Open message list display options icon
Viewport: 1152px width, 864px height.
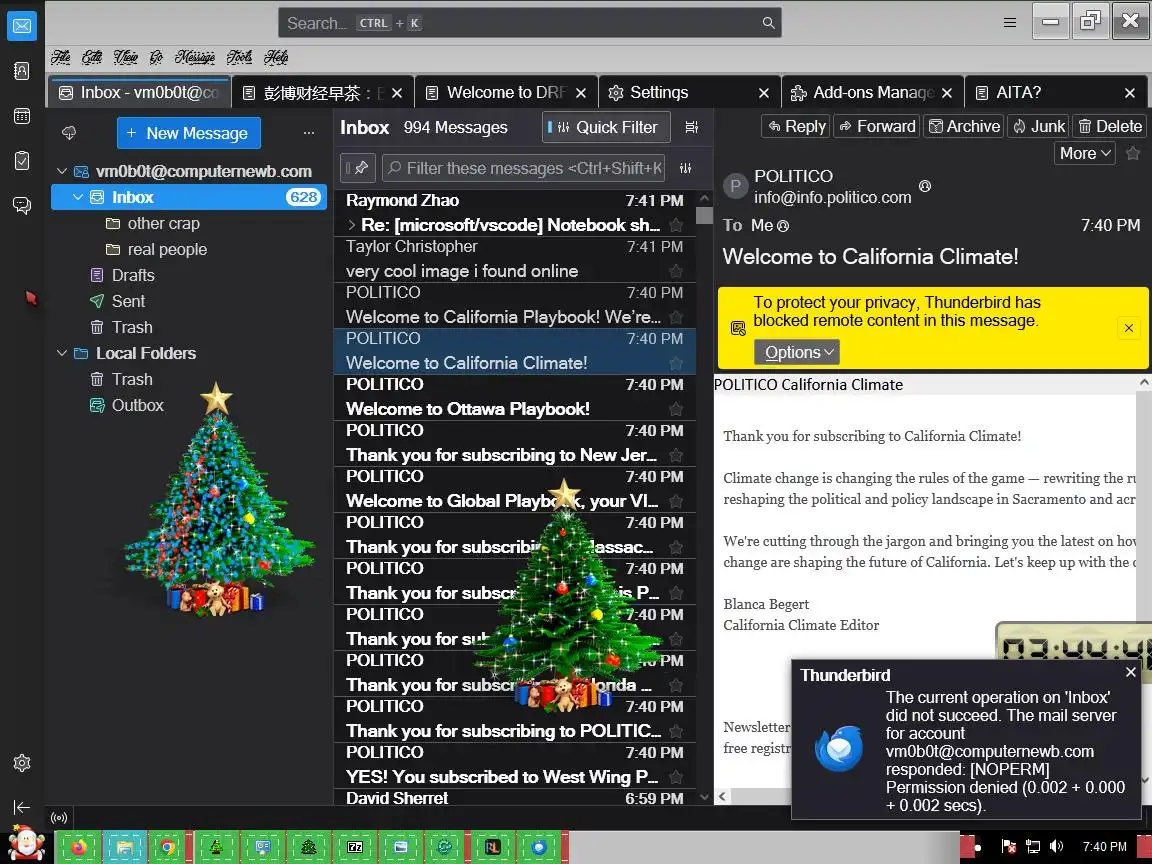coord(691,127)
